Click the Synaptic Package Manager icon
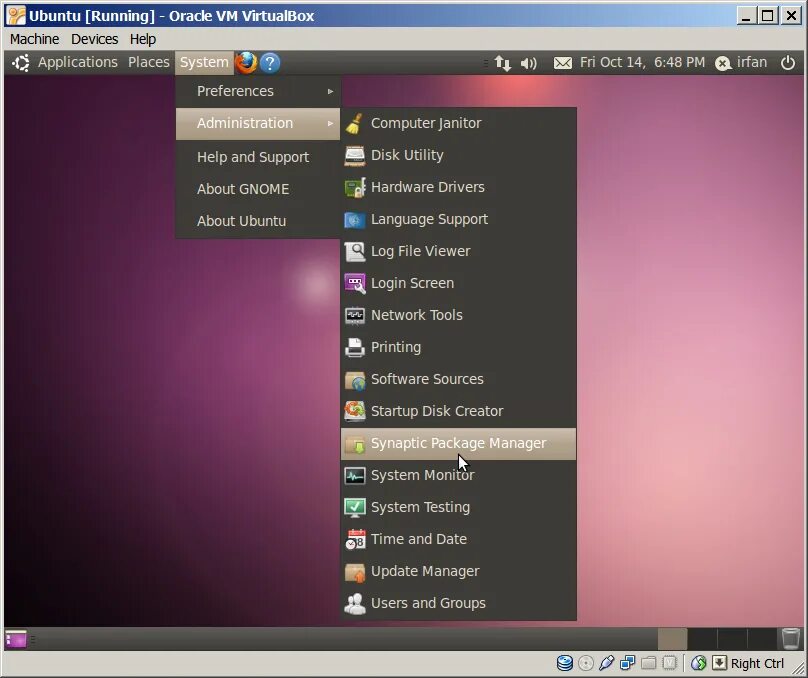 tap(355, 444)
